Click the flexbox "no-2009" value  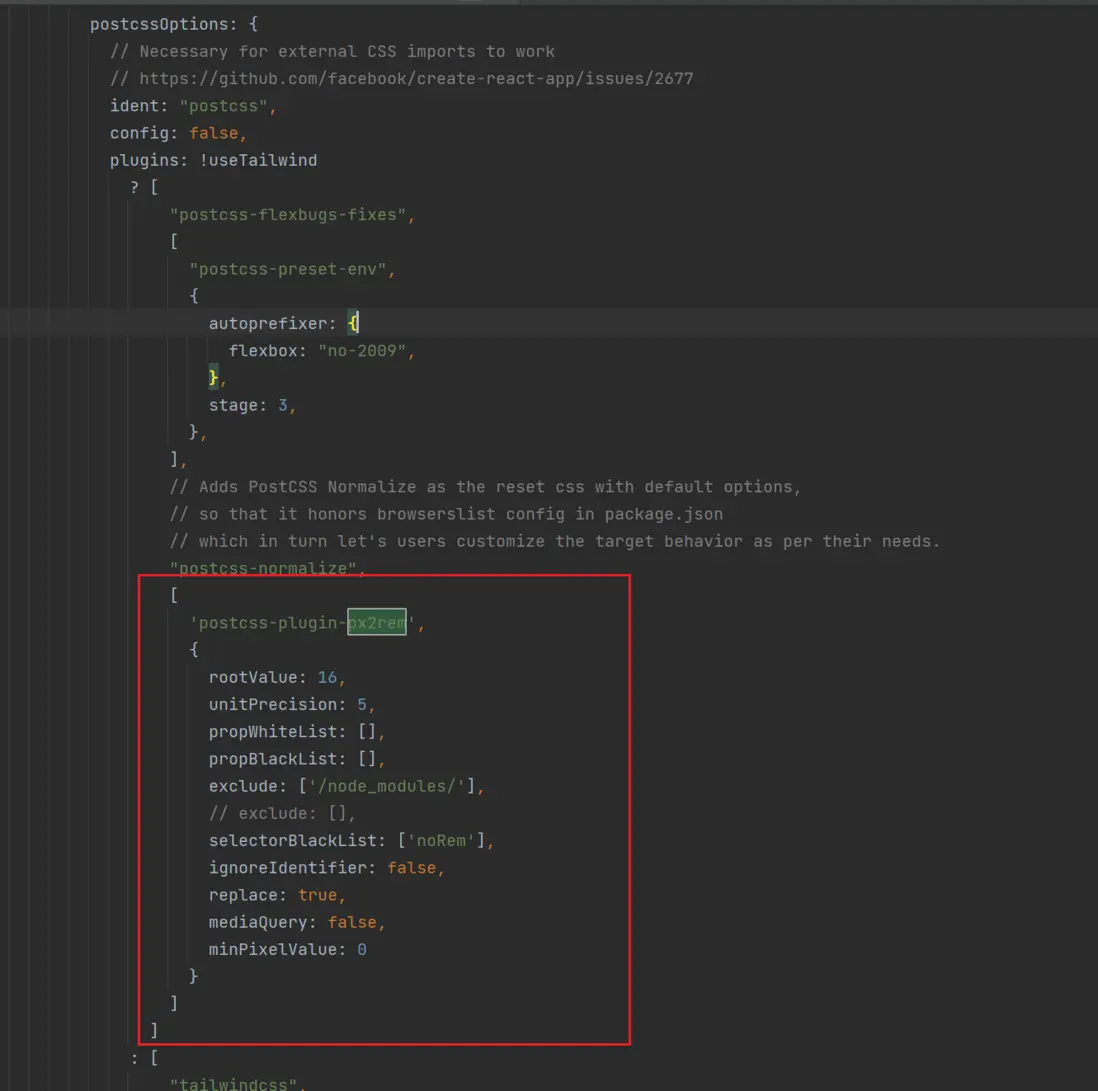[x=362, y=351]
